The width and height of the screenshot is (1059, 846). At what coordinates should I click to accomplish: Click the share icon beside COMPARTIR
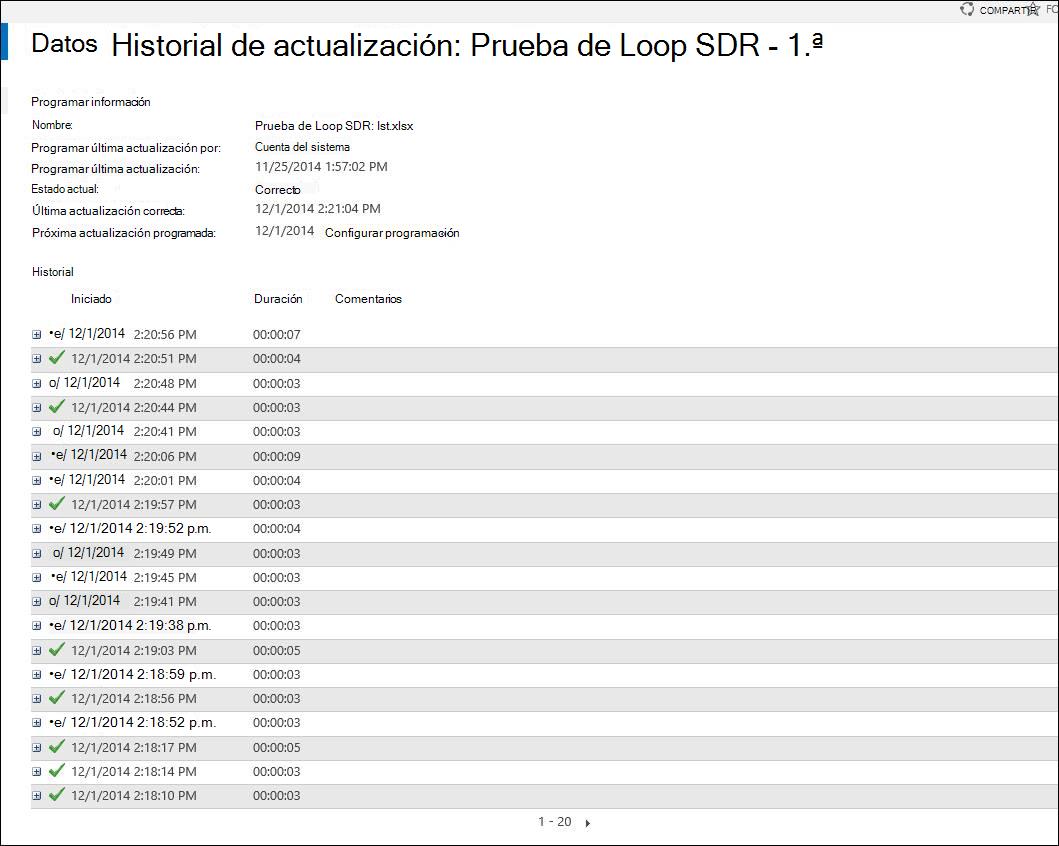[967, 9]
